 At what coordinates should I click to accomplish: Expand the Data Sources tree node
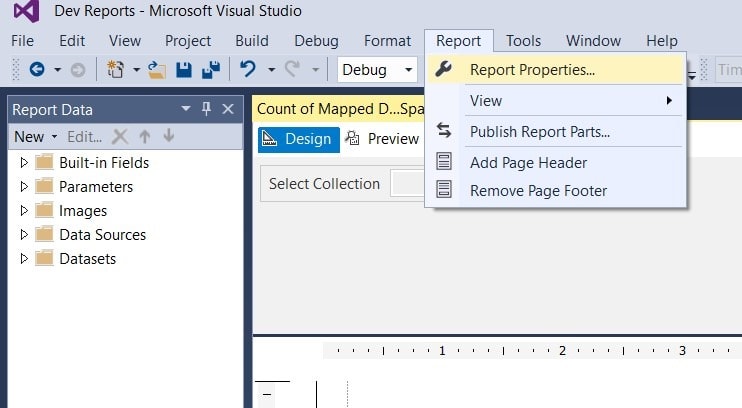[25, 235]
